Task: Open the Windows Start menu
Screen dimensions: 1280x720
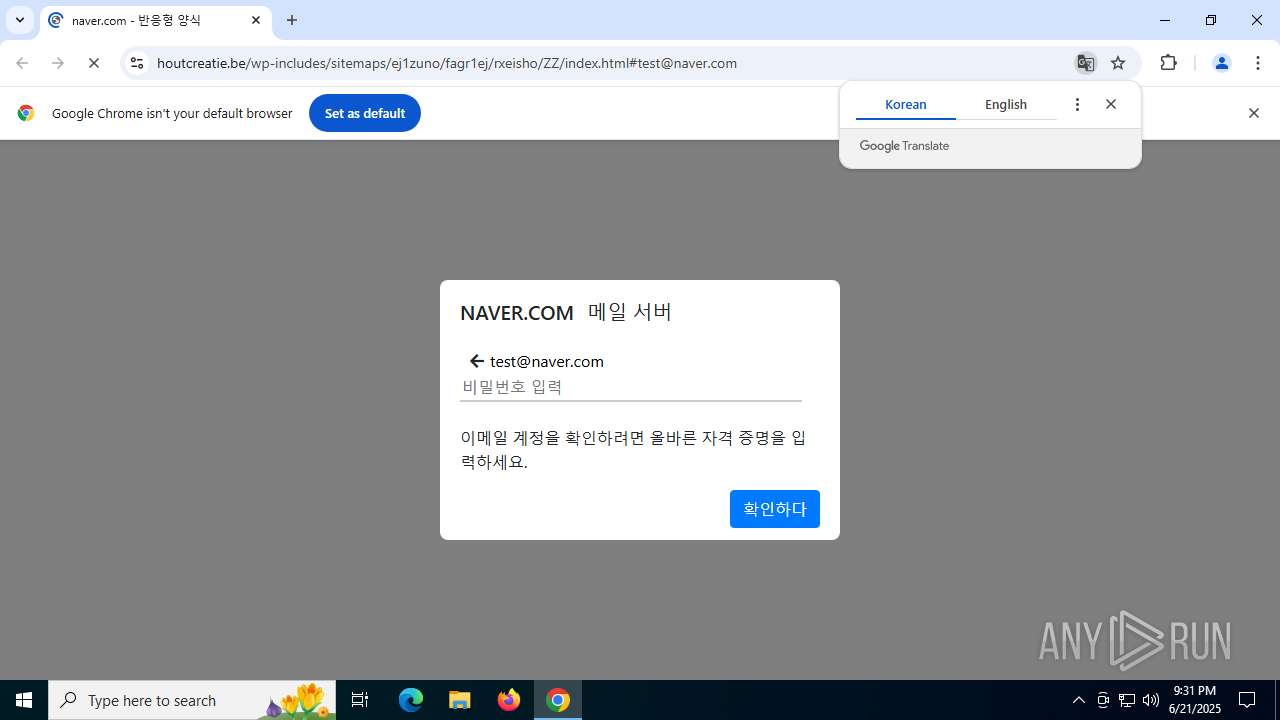Action: 24,700
